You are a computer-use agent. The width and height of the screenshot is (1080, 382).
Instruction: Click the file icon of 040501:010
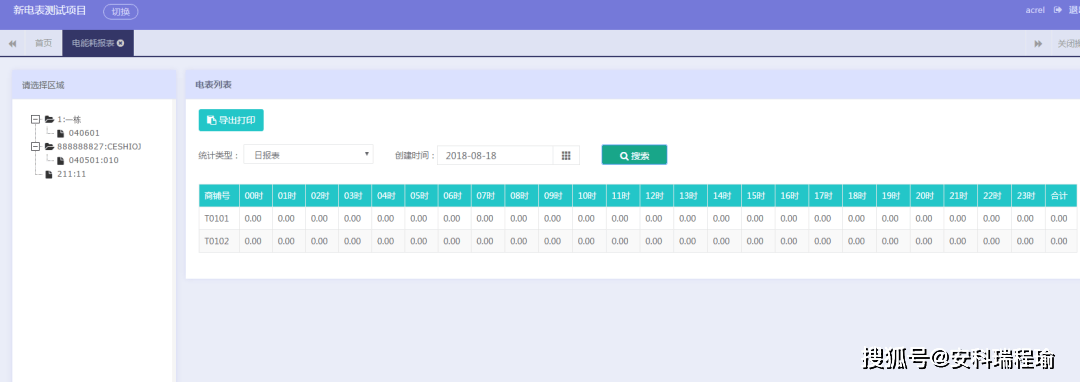pos(61,160)
